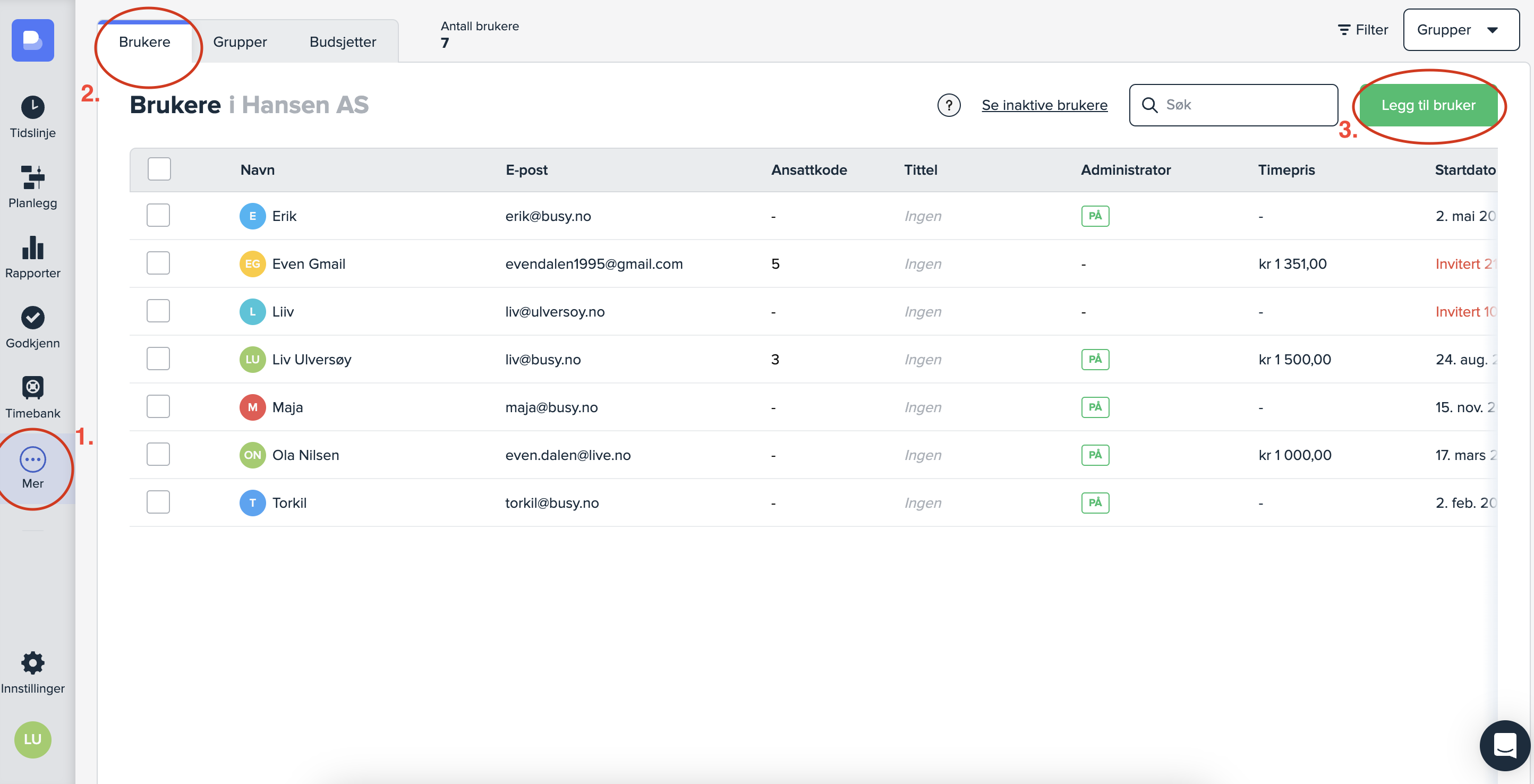Click the LU profile avatar

pyautogui.click(x=33, y=739)
